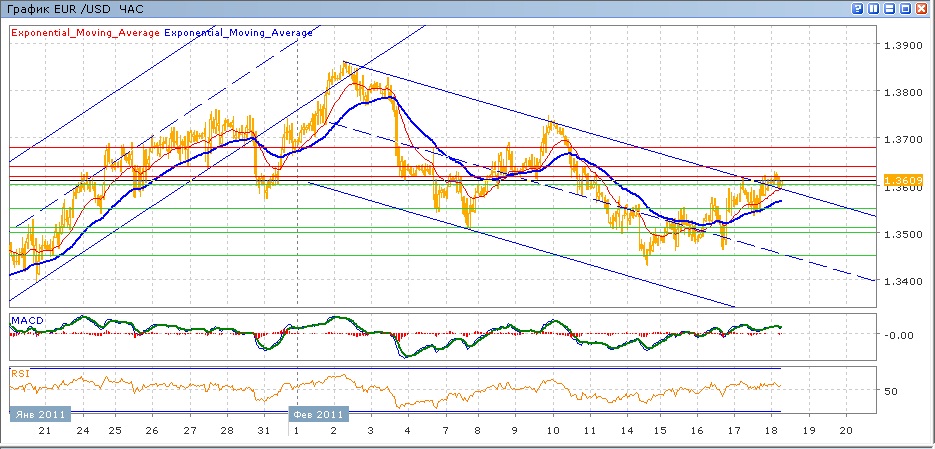Close the EUR/USD chart window
Screen dimensions: 935x449
923,9
